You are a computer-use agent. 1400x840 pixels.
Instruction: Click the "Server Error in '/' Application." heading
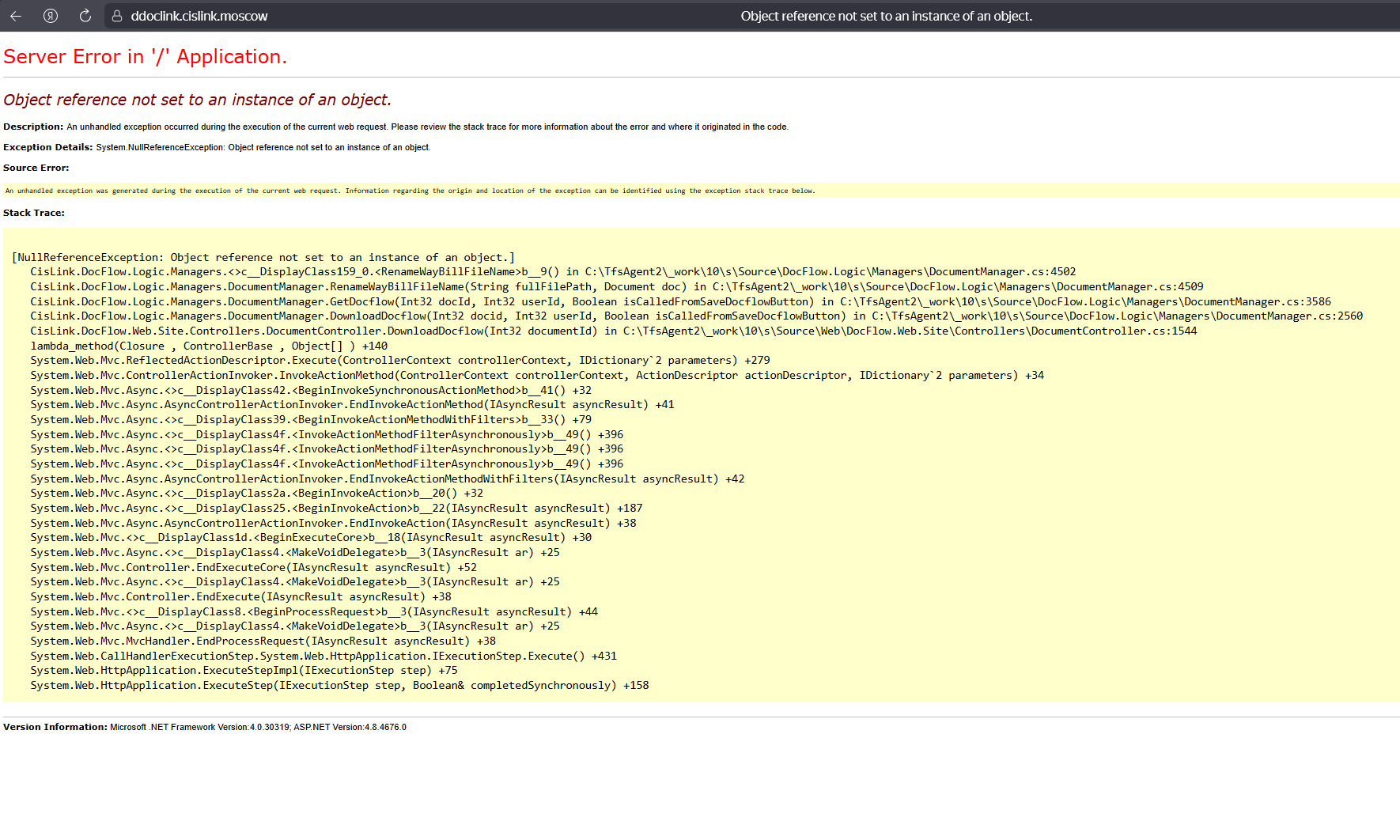[146, 57]
